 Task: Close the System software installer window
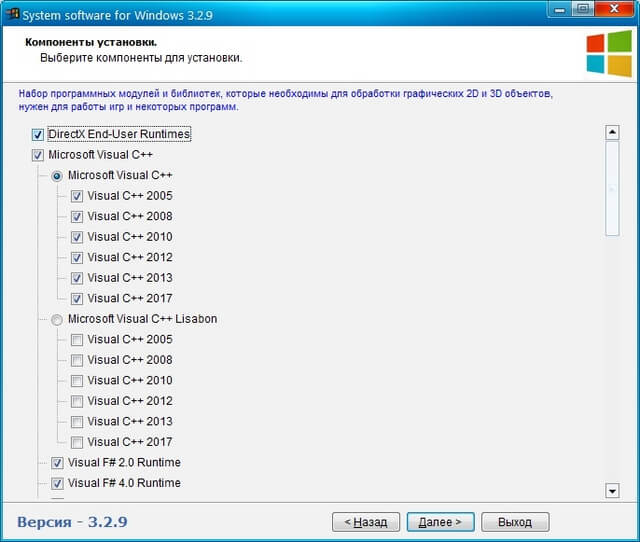[614, 9]
